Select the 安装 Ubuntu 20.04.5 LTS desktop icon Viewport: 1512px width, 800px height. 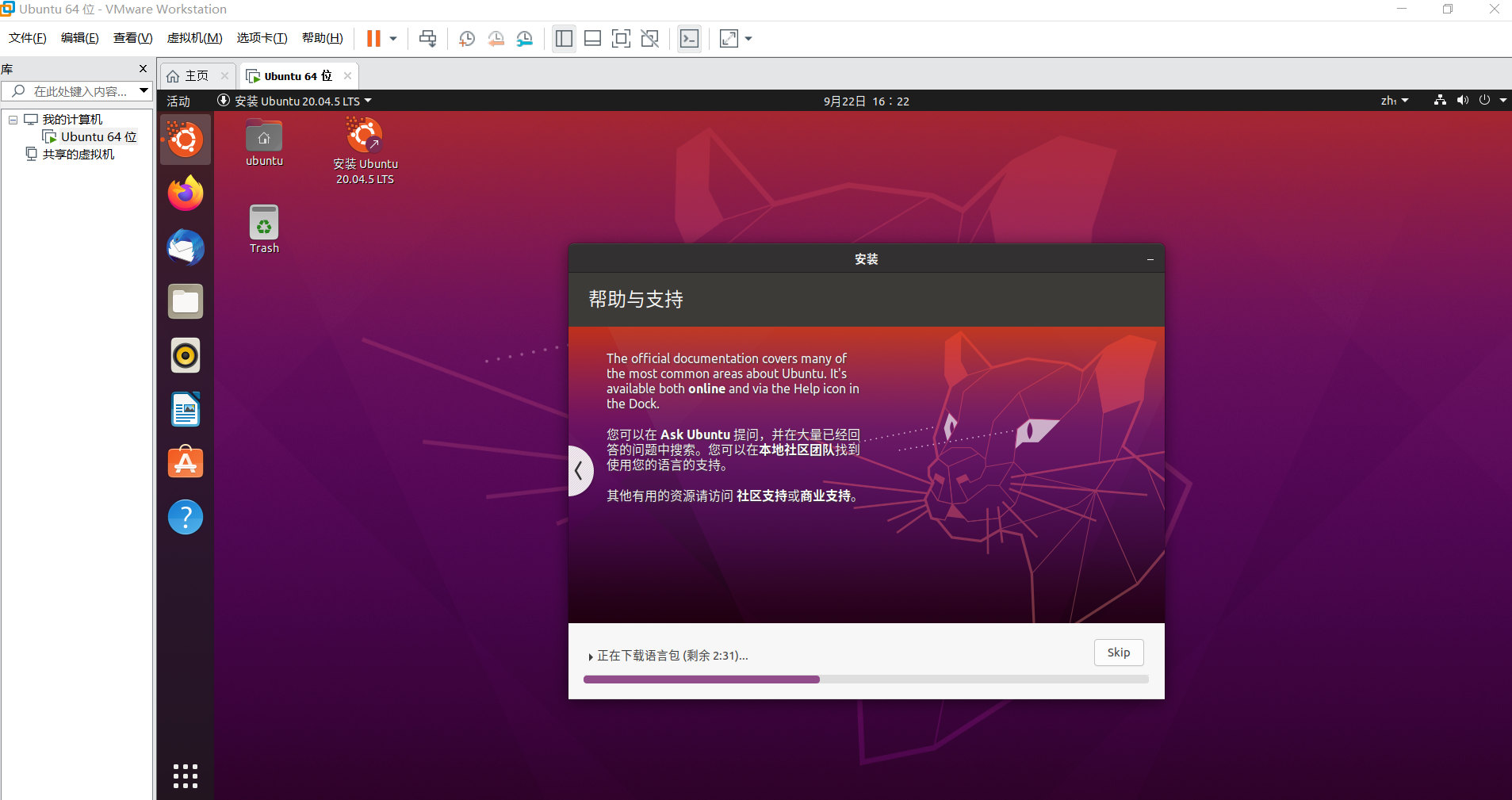[365, 151]
